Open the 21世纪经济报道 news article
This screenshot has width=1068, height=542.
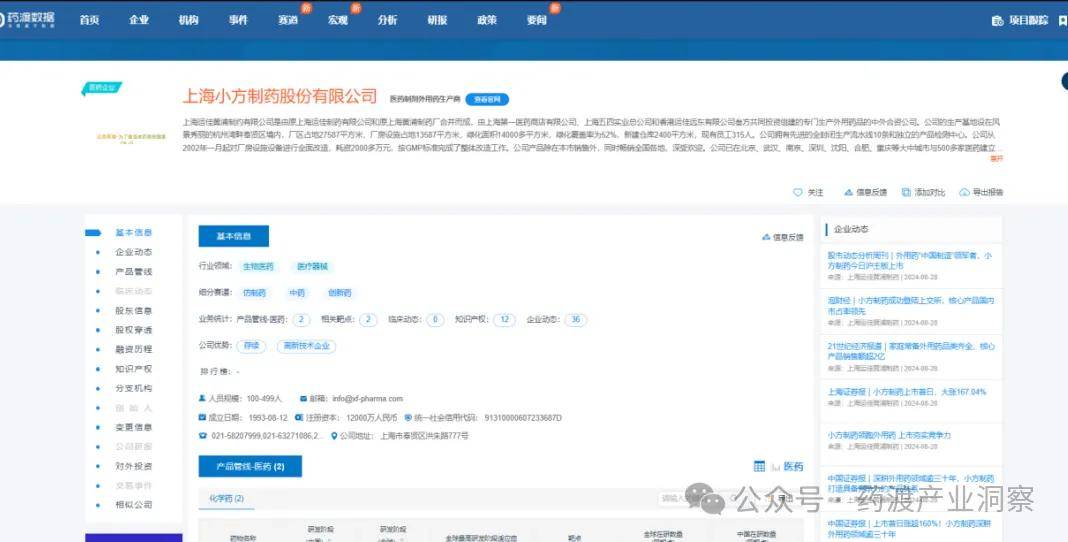point(911,351)
